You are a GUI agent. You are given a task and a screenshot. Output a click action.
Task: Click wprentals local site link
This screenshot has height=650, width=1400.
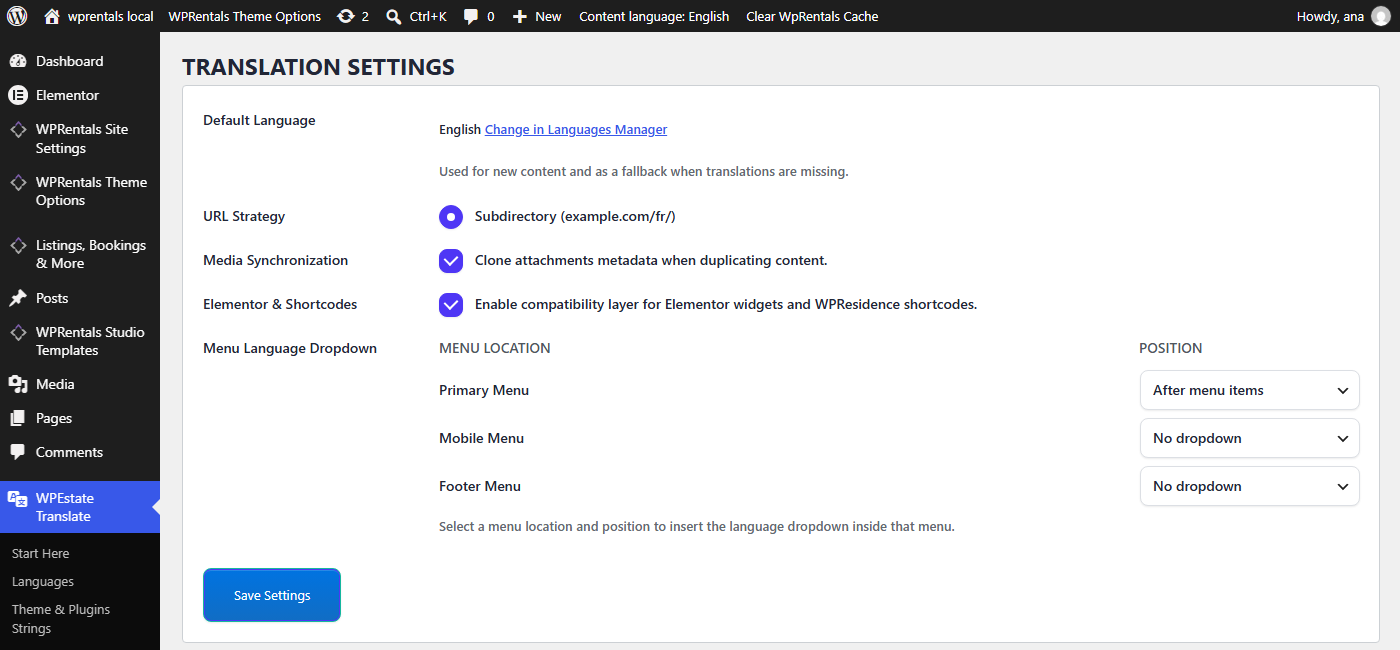[x=110, y=16]
